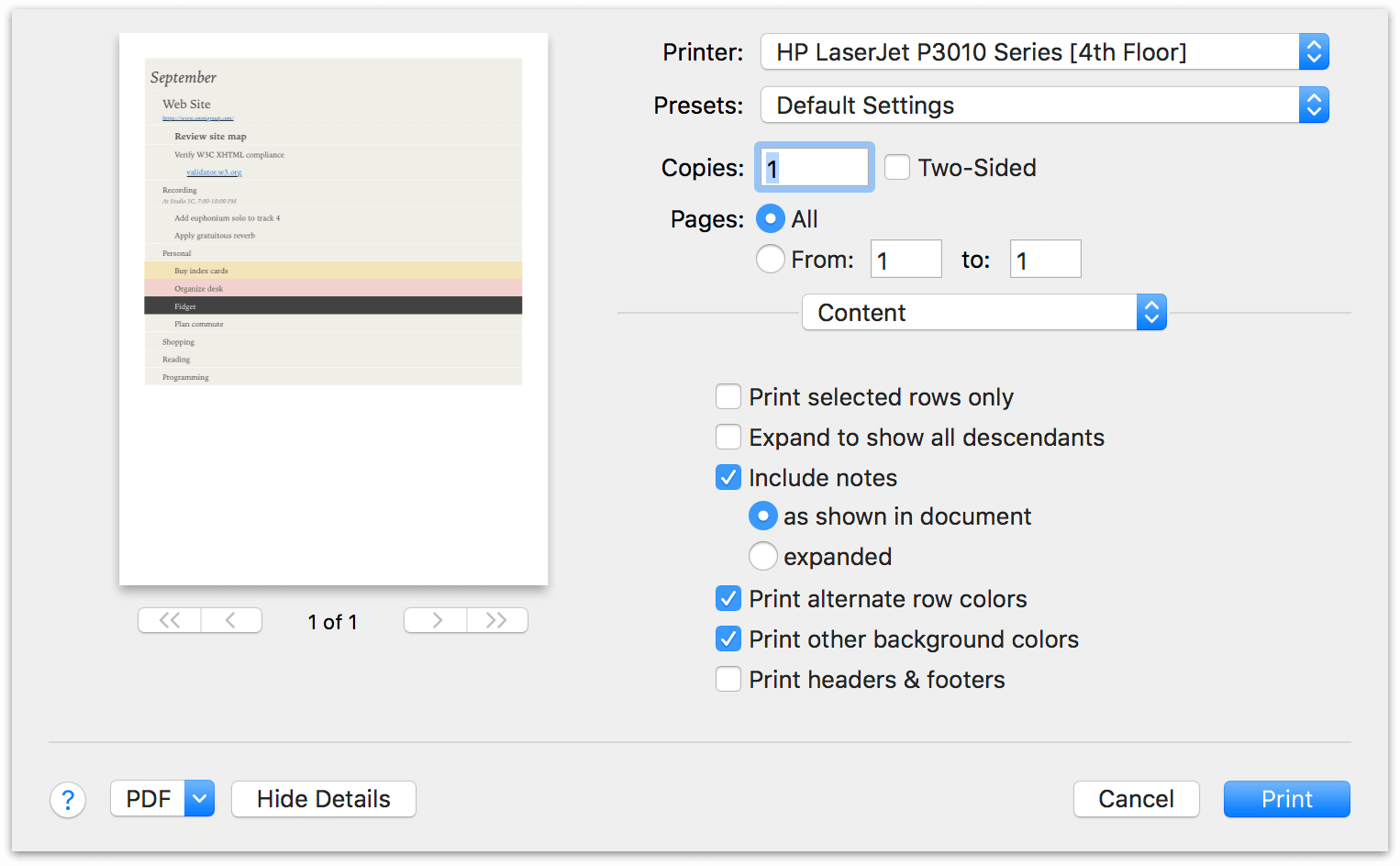Open the Presets popup menu
This screenshot has height=866, width=1400.
click(x=1045, y=105)
